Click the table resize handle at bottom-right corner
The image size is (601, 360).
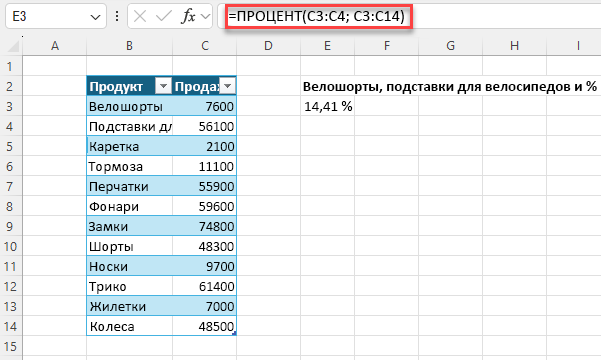pyautogui.click(x=234, y=333)
